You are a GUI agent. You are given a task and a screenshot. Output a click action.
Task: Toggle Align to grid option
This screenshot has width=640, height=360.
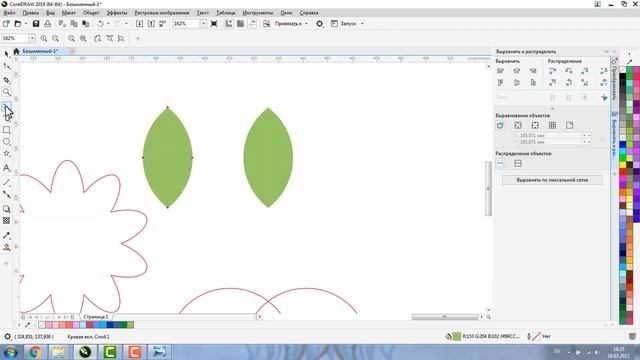pos(552,125)
